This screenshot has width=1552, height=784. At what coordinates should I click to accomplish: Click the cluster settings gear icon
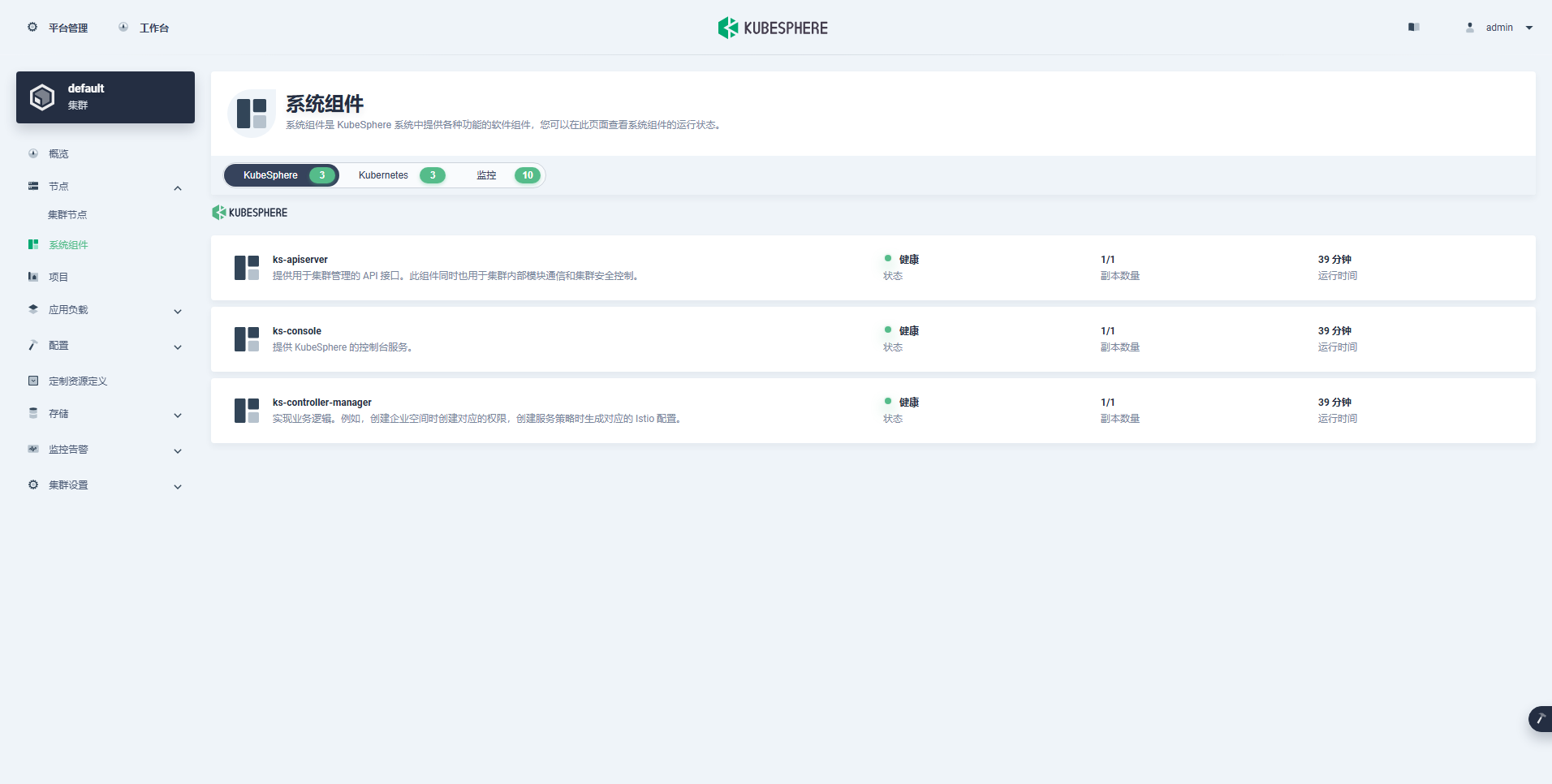33,485
